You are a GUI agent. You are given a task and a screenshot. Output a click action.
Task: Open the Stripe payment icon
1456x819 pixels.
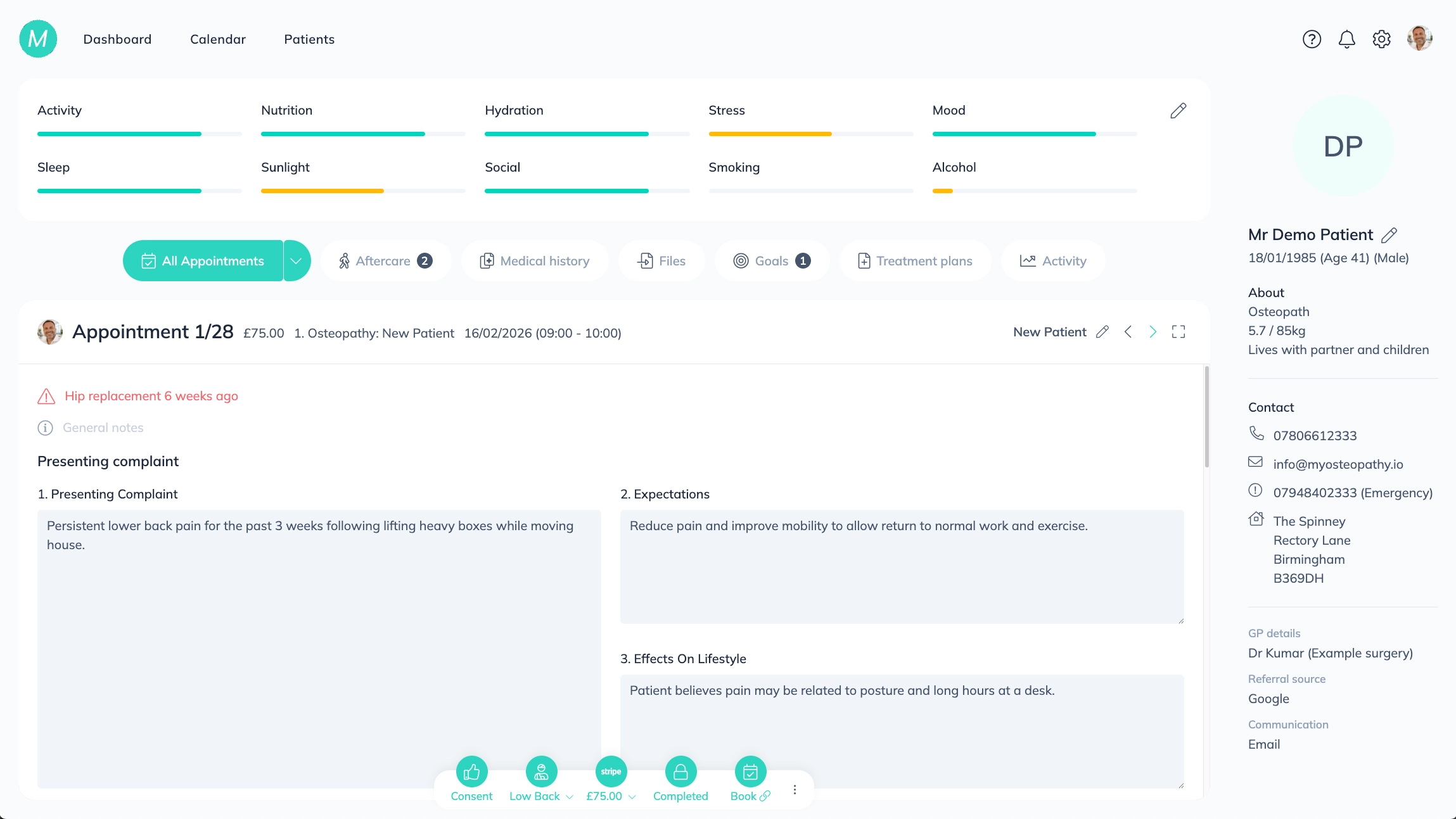pos(610,771)
